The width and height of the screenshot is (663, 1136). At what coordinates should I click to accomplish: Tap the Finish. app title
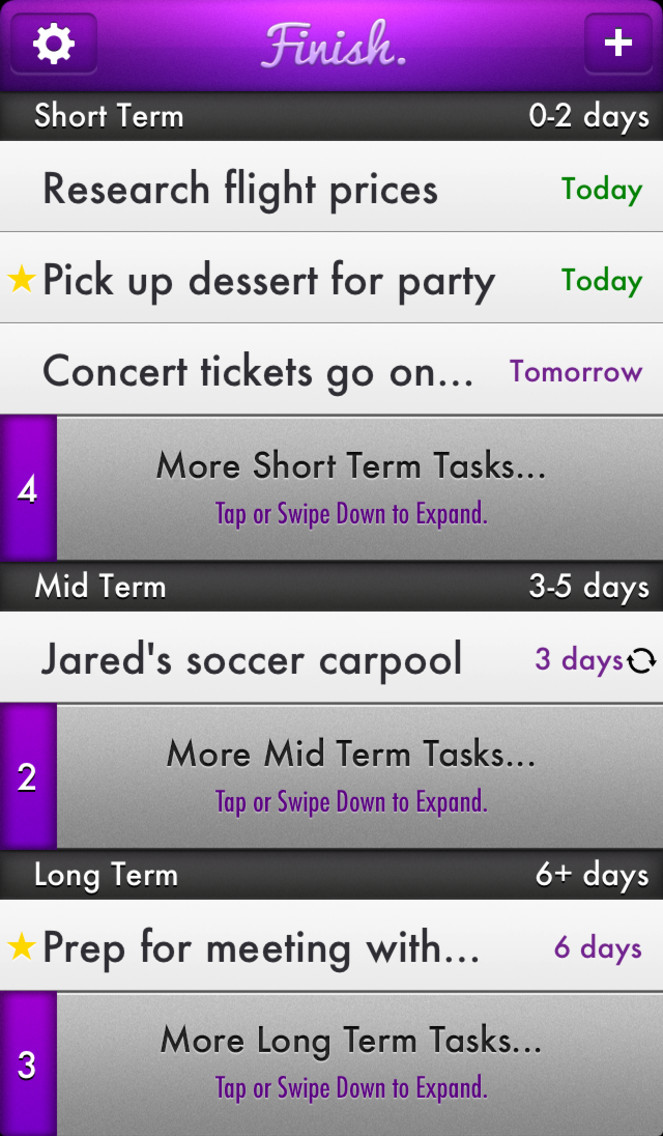(333, 45)
